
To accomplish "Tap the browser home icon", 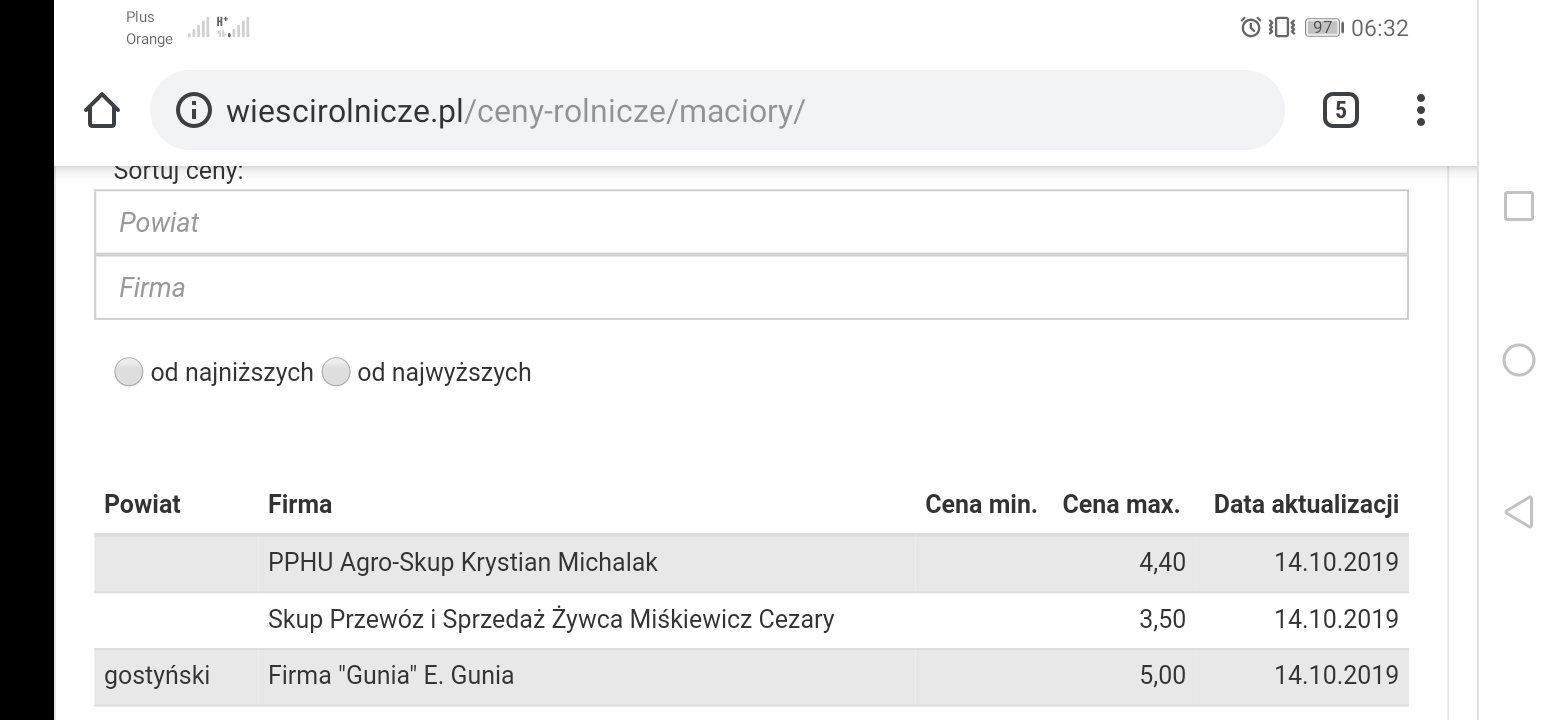I will pyautogui.click(x=102, y=110).
